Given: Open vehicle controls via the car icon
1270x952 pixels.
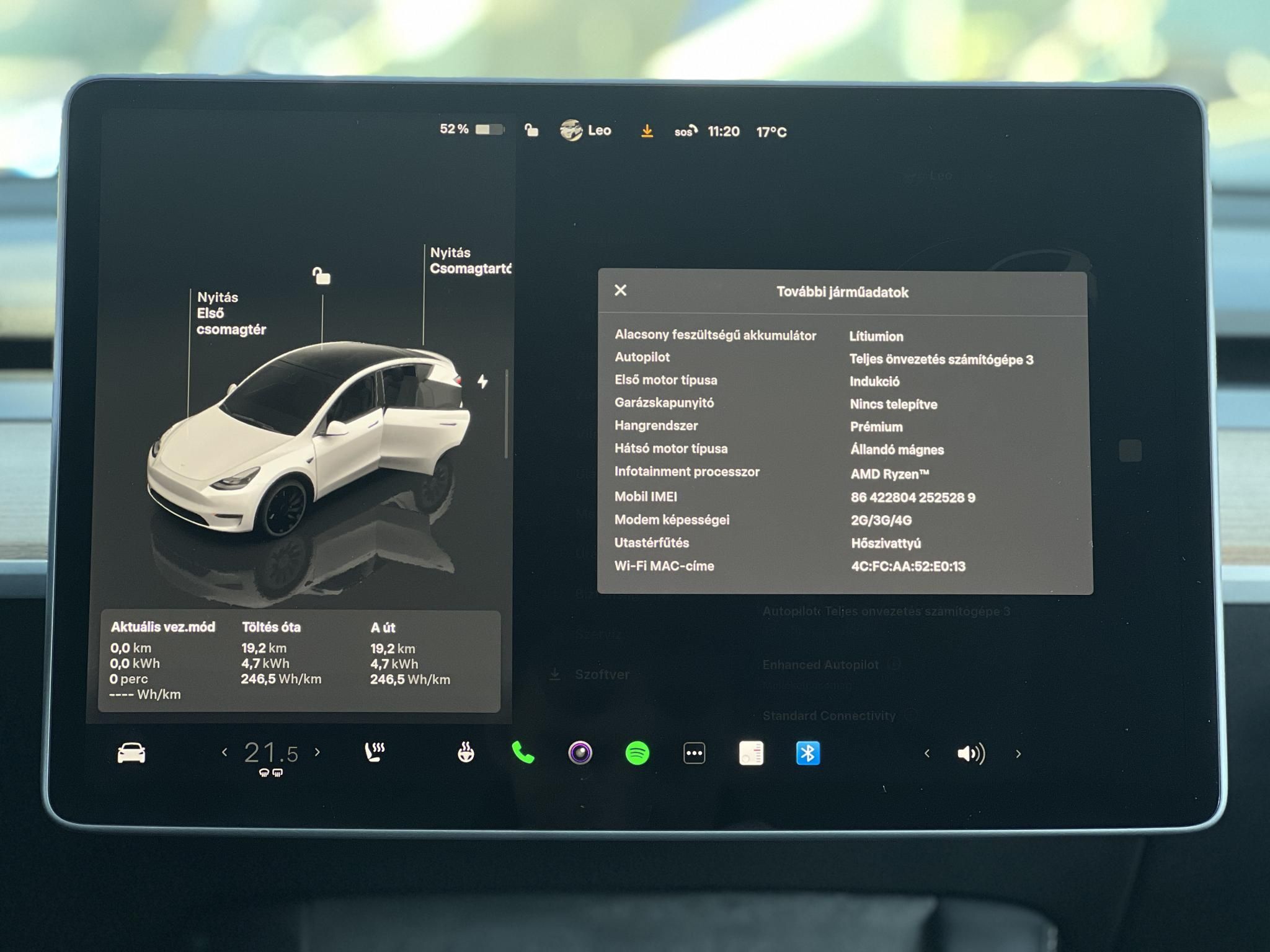Looking at the screenshot, I should (x=133, y=752).
